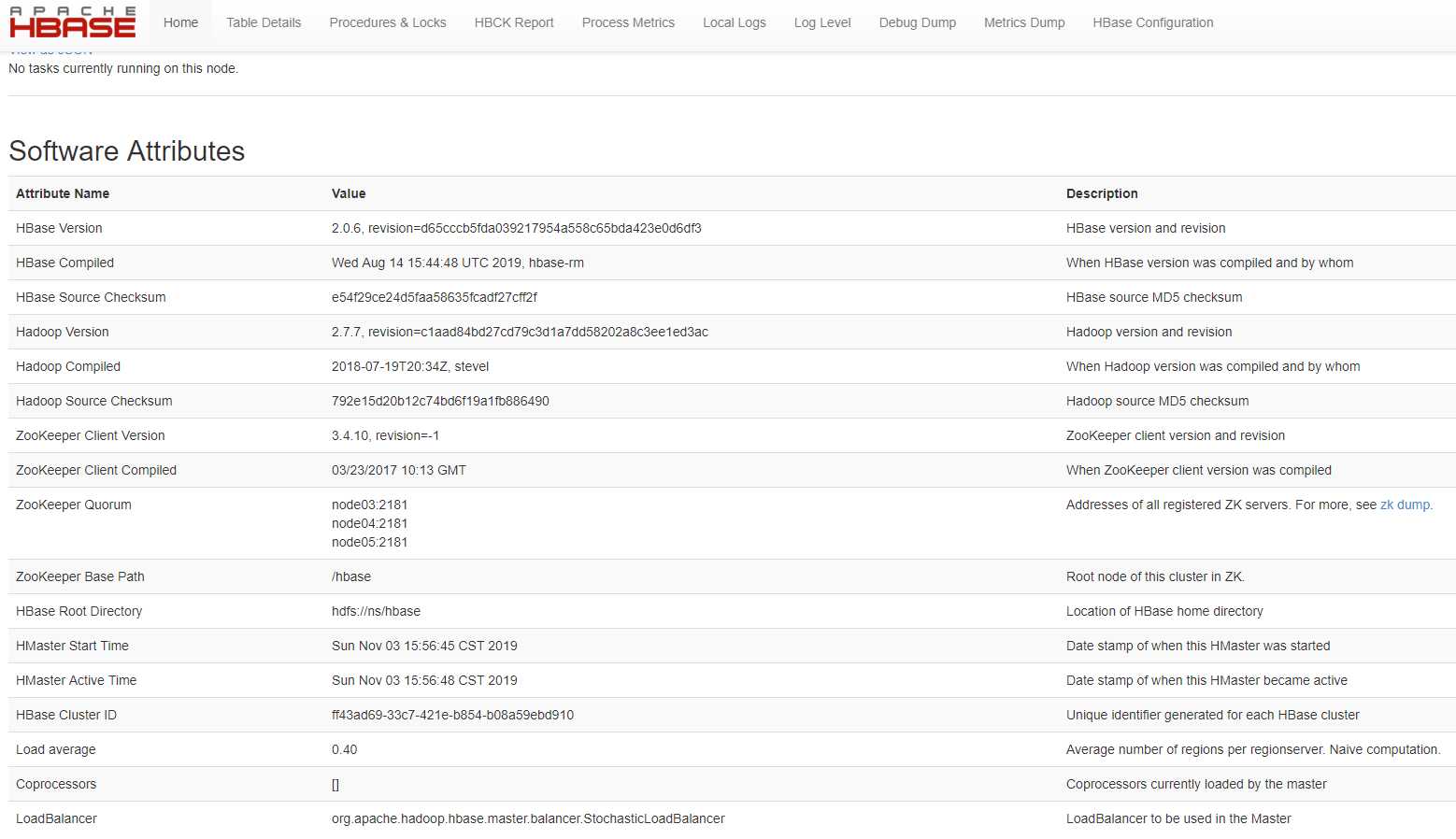Screen dimensions: 1456x839
Task: Select quorum entry node04:2181
Action: coord(370,523)
